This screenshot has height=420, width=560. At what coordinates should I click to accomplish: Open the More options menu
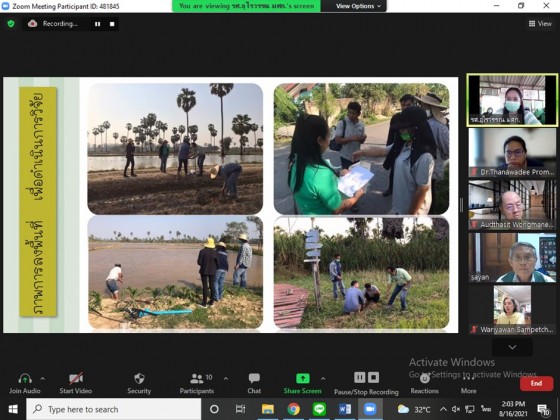tap(468, 383)
